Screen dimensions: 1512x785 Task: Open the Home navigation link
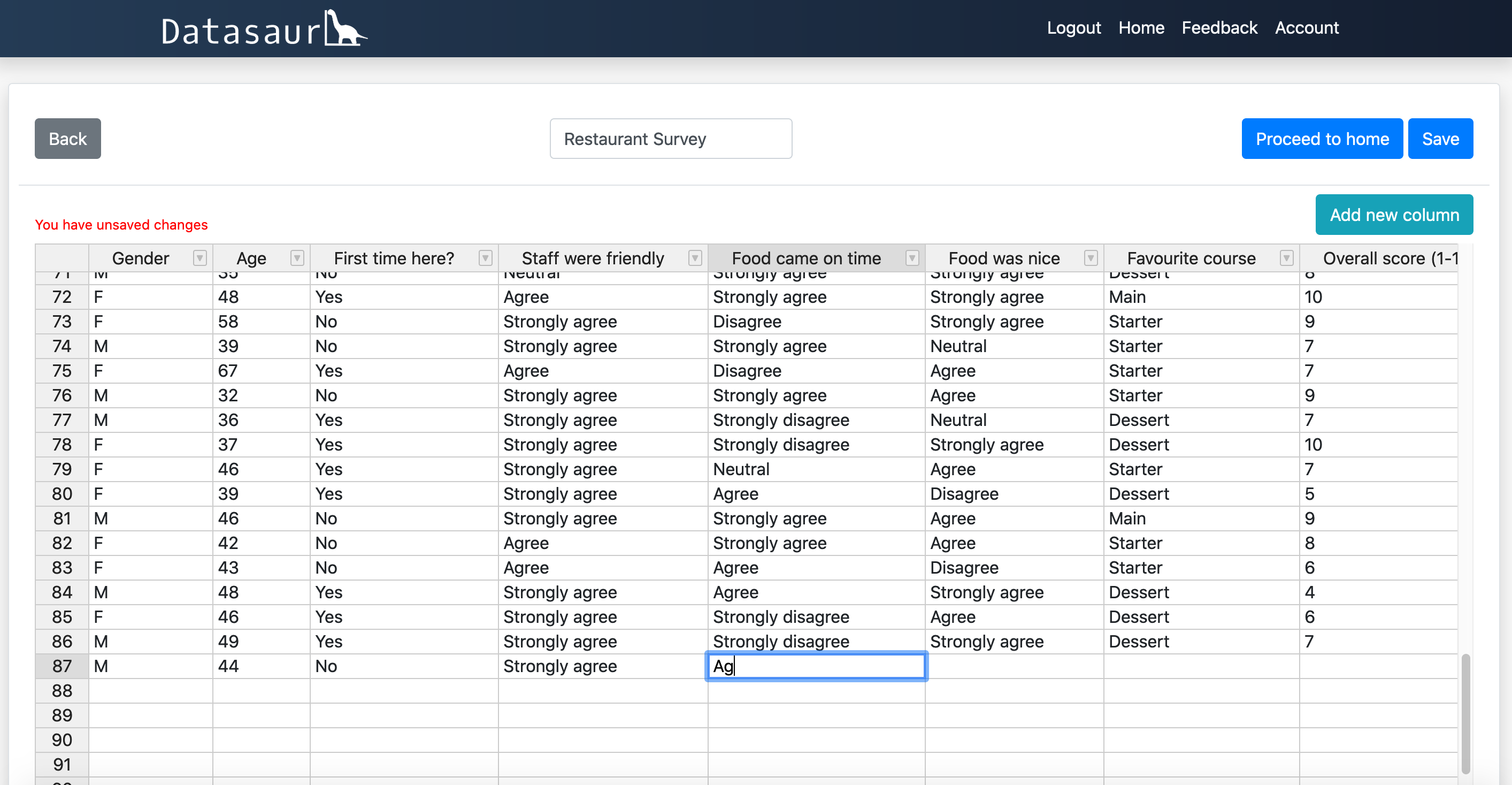point(1141,27)
